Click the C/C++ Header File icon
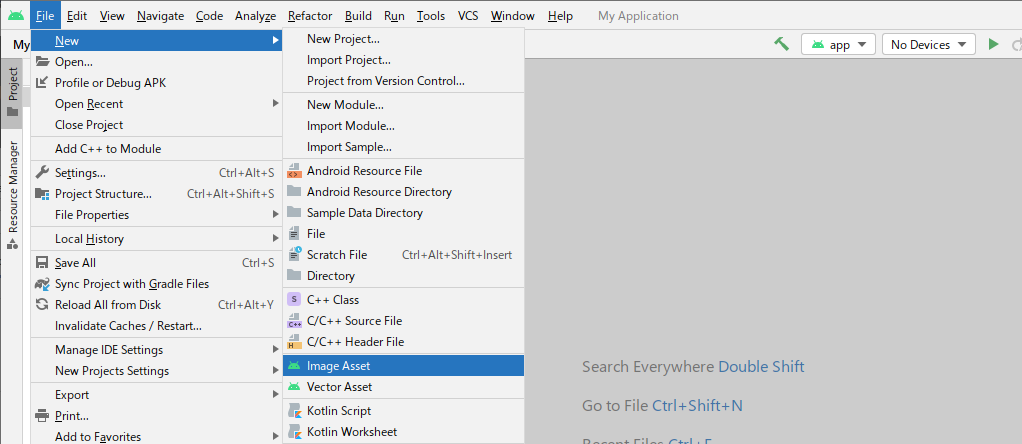 295,341
